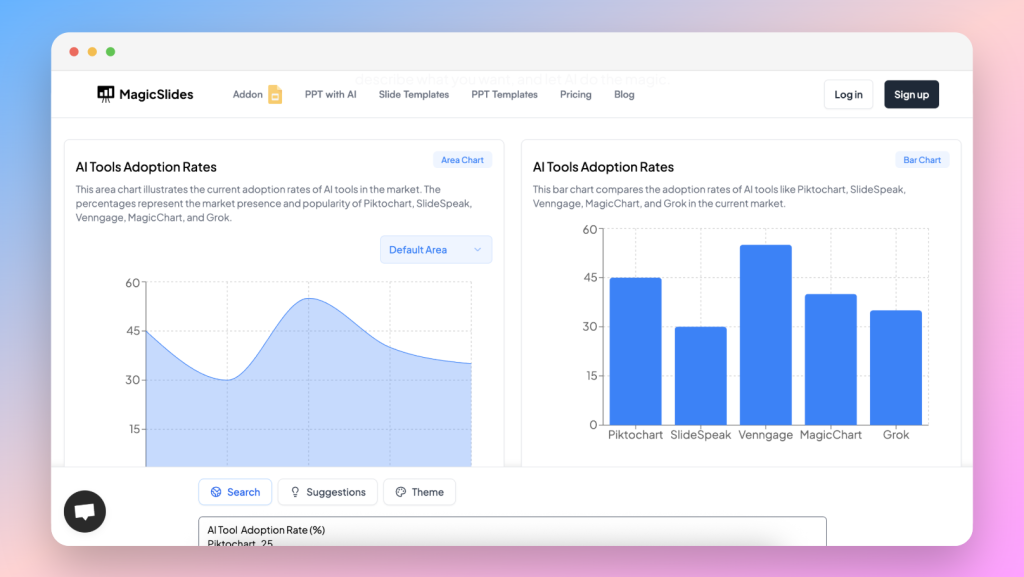Screen dimensions: 1024x577
Task: Open the Blog link
Action: click(x=624, y=95)
